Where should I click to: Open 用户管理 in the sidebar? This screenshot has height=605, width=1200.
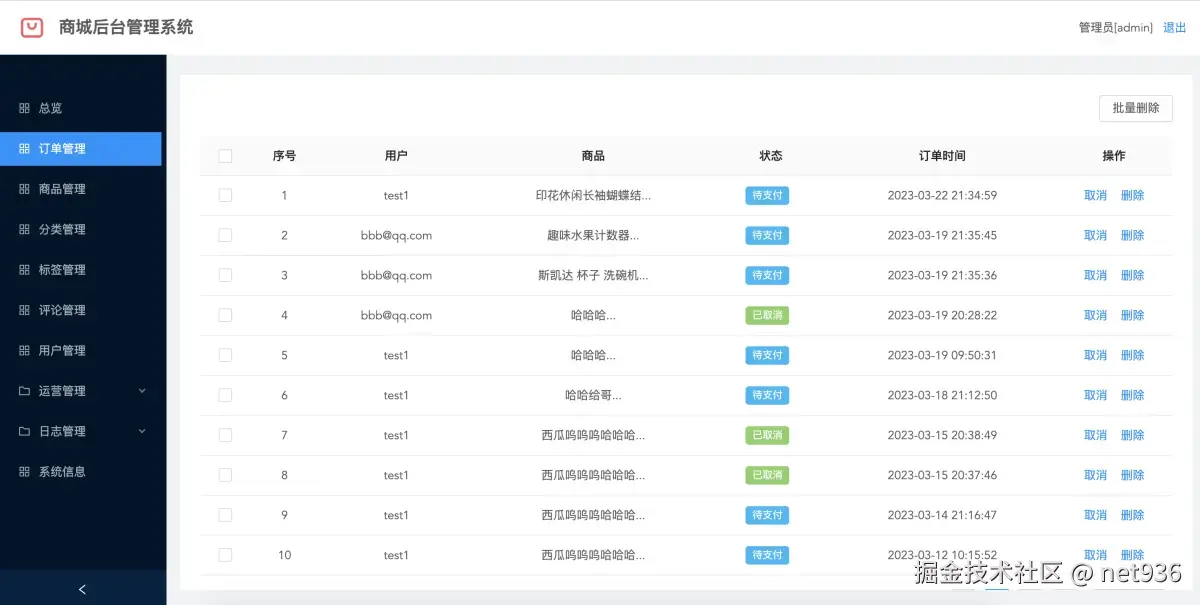click(81, 351)
